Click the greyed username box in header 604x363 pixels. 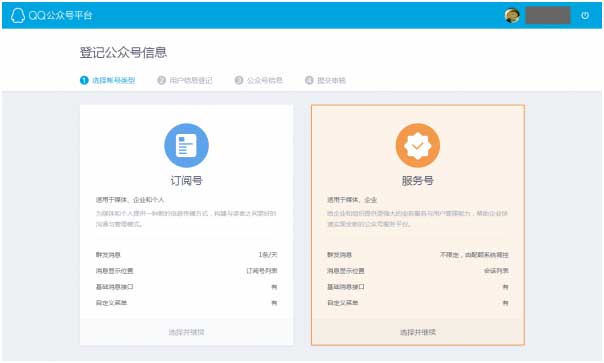click(x=548, y=15)
